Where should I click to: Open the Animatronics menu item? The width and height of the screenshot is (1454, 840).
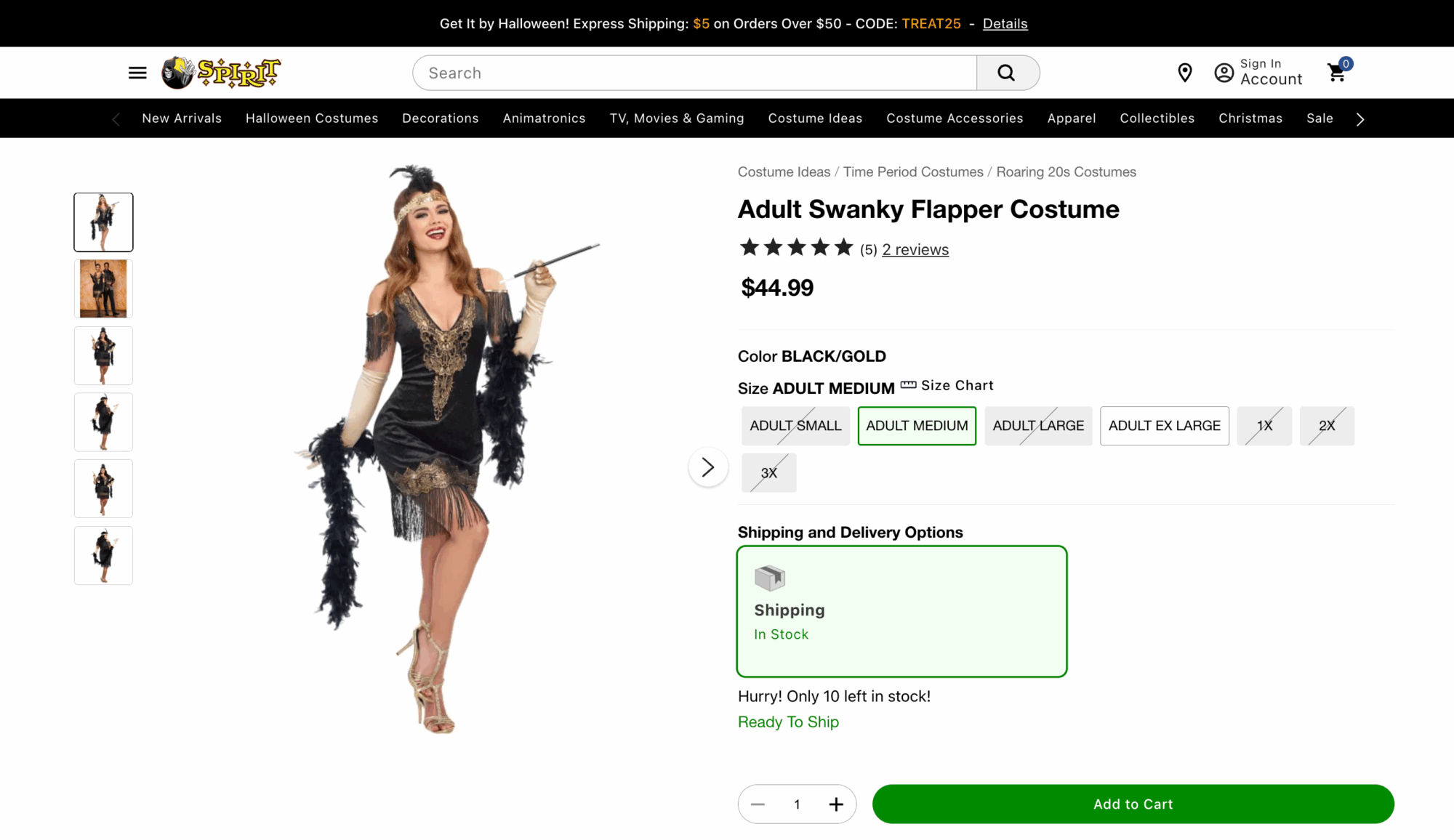pyautogui.click(x=544, y=118)
